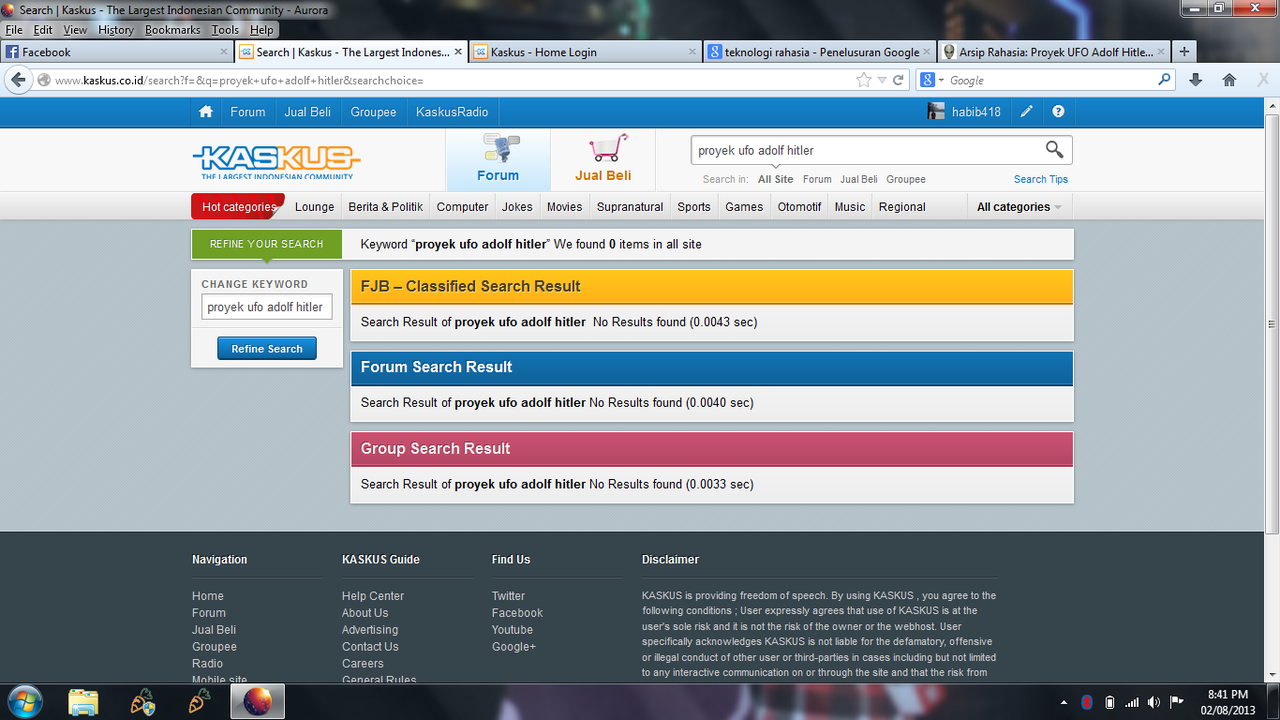Click the taskbar clock 8:41 PM

(1227, 694)
